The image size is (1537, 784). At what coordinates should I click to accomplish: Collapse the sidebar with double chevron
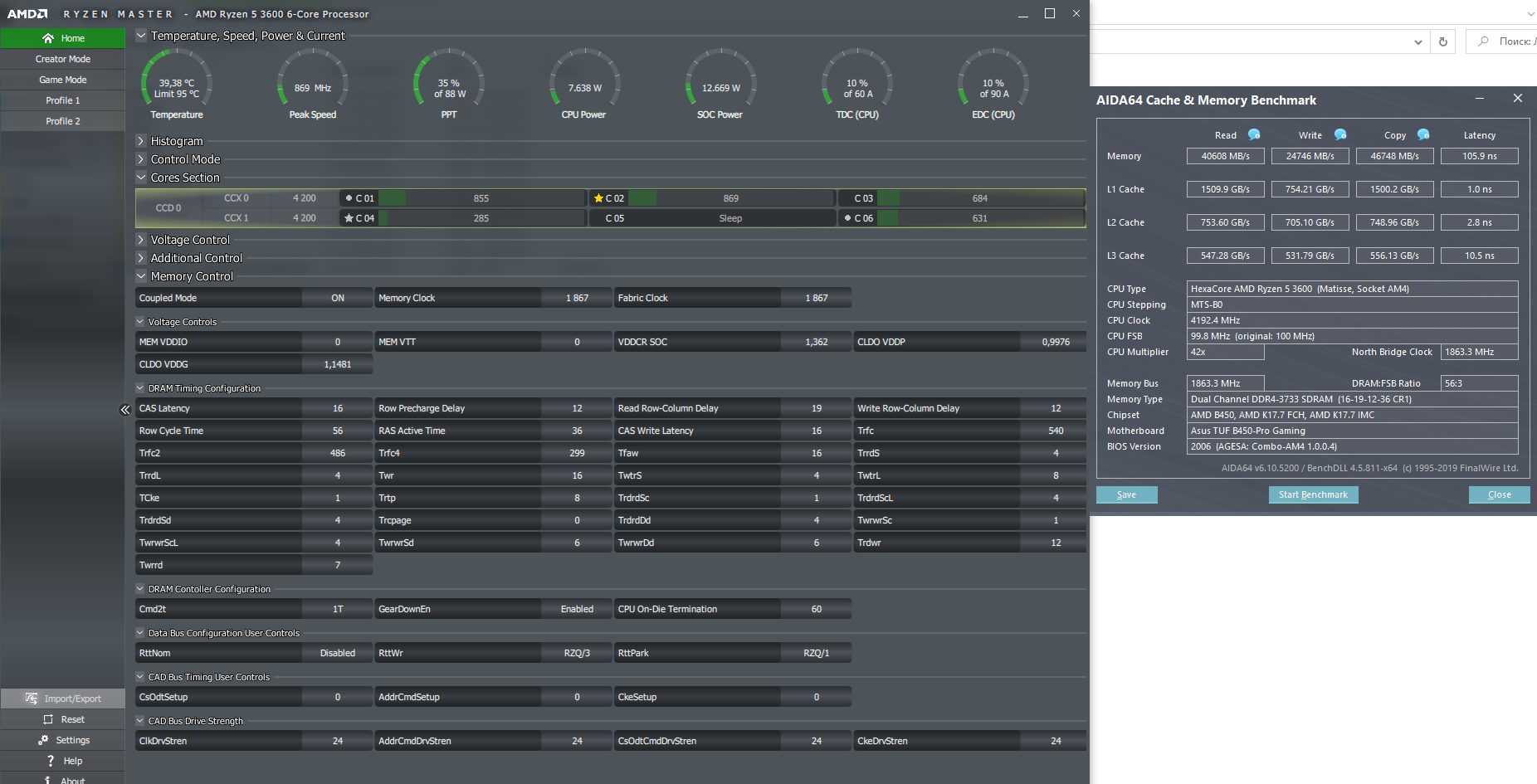tap(125, 410)
